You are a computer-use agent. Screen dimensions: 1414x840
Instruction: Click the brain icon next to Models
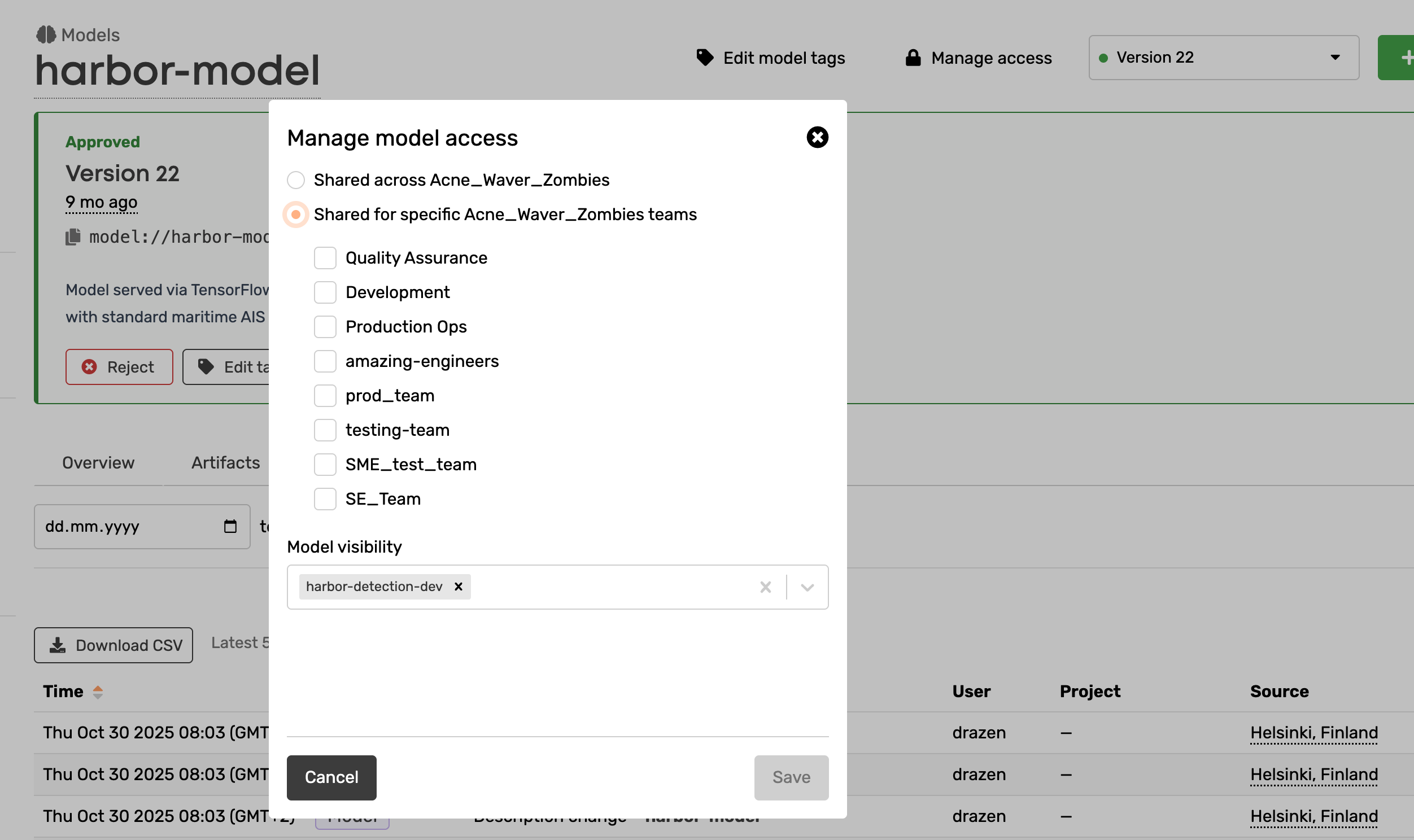[x=46, y=34]
